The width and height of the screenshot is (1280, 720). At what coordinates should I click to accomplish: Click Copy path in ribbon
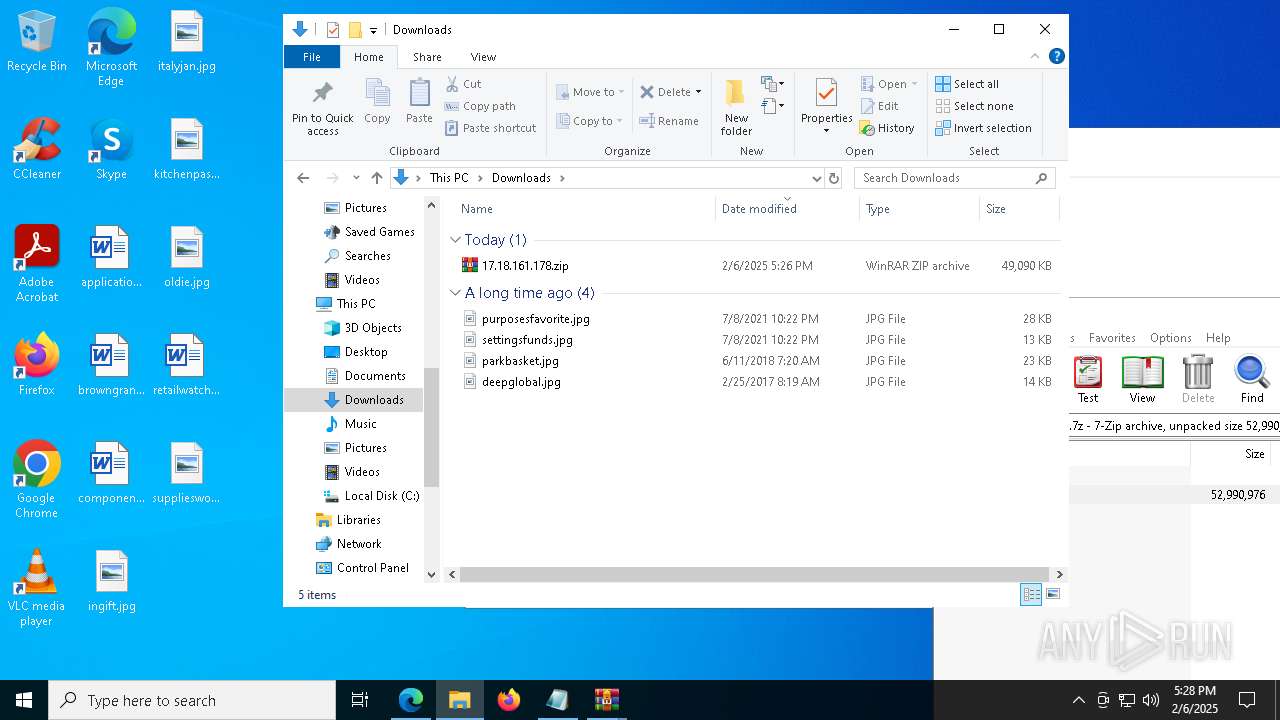tap(480, 106)
